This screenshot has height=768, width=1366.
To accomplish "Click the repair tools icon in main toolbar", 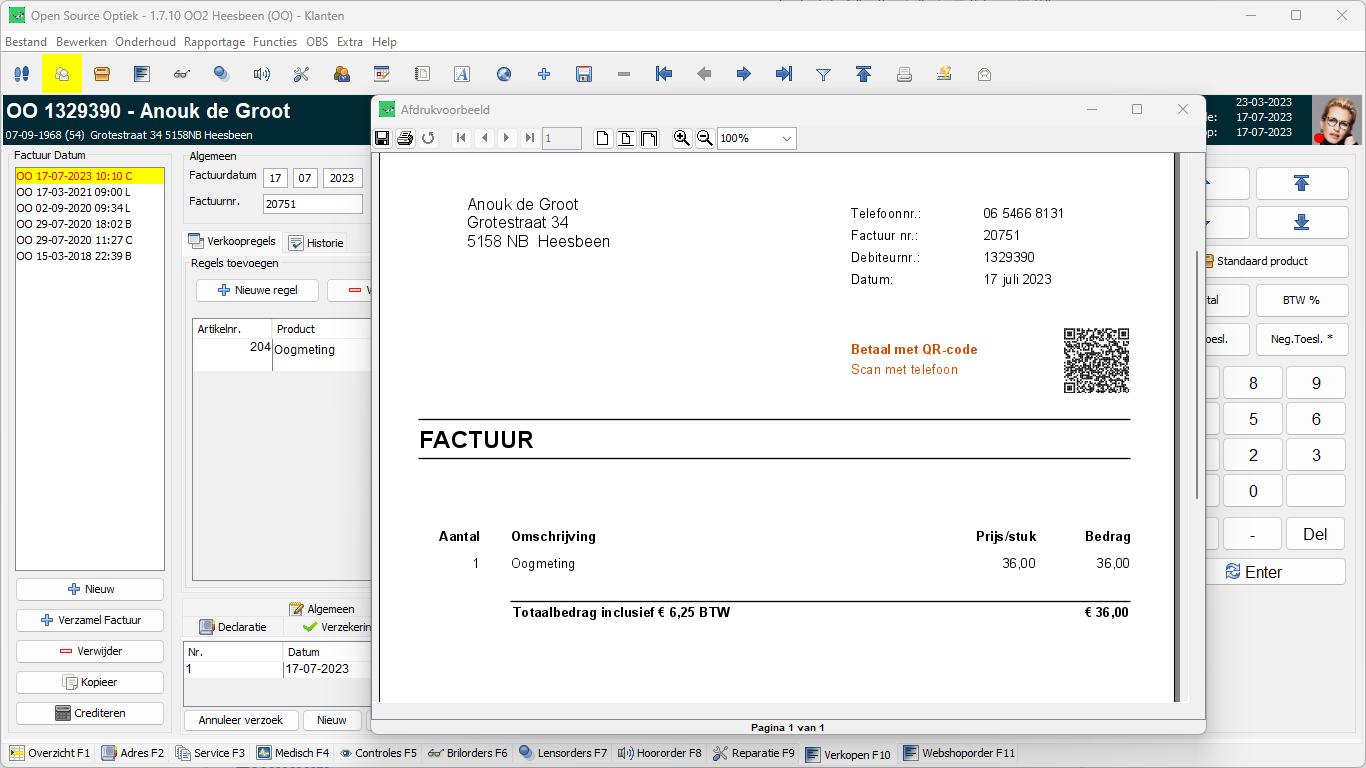I will 301,74.
